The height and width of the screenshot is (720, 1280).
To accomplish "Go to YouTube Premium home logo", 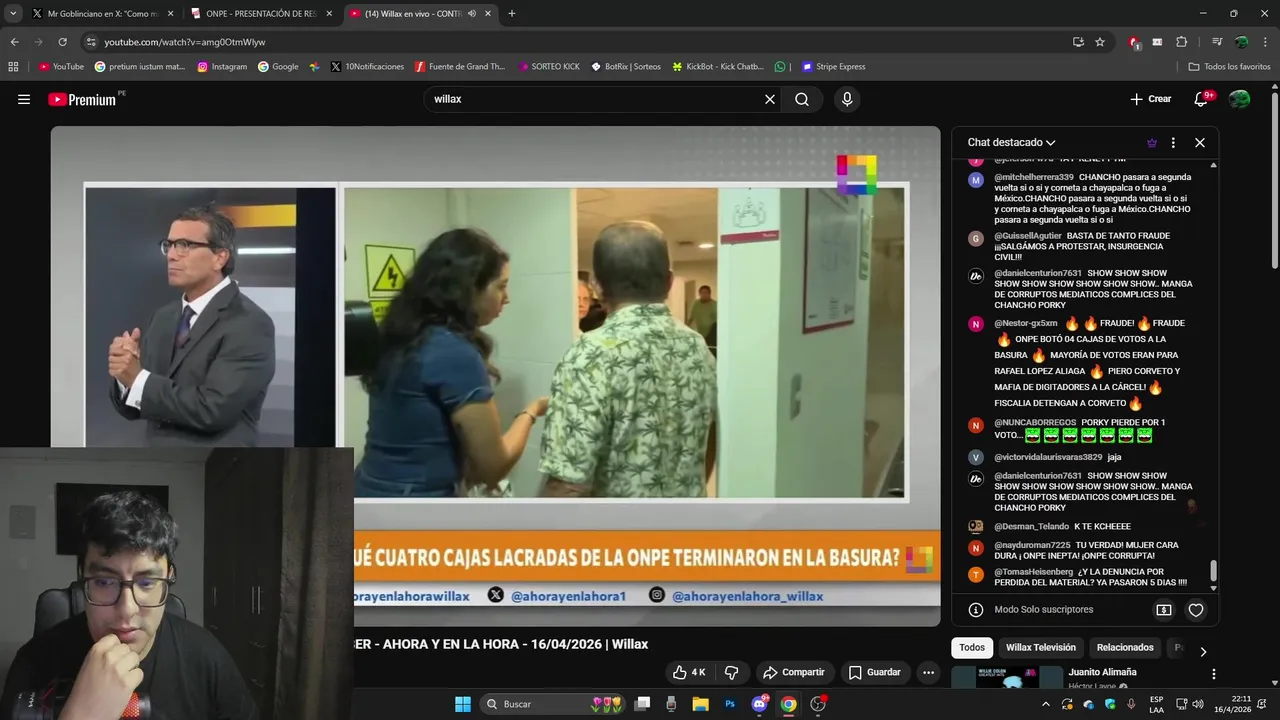I will coord(83,99).
